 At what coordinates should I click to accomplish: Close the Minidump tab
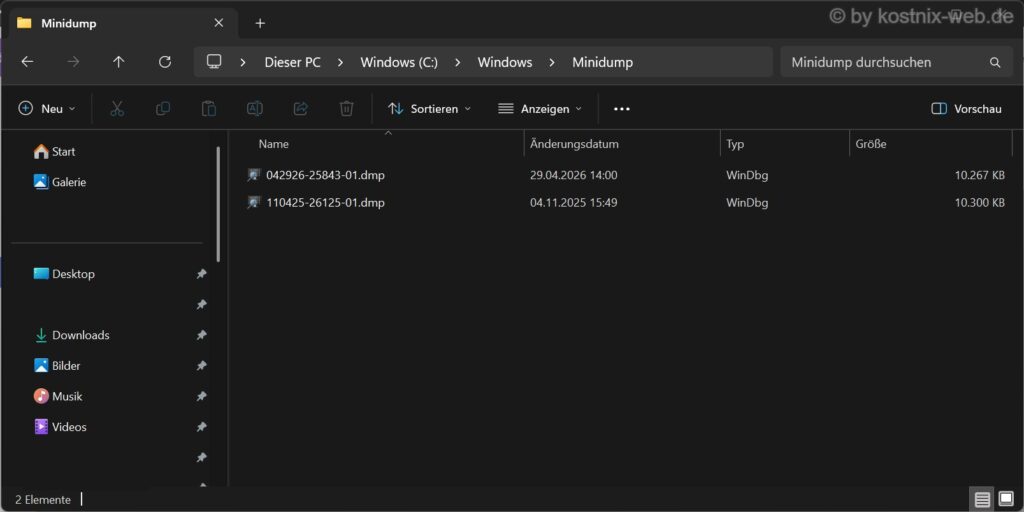219,23
